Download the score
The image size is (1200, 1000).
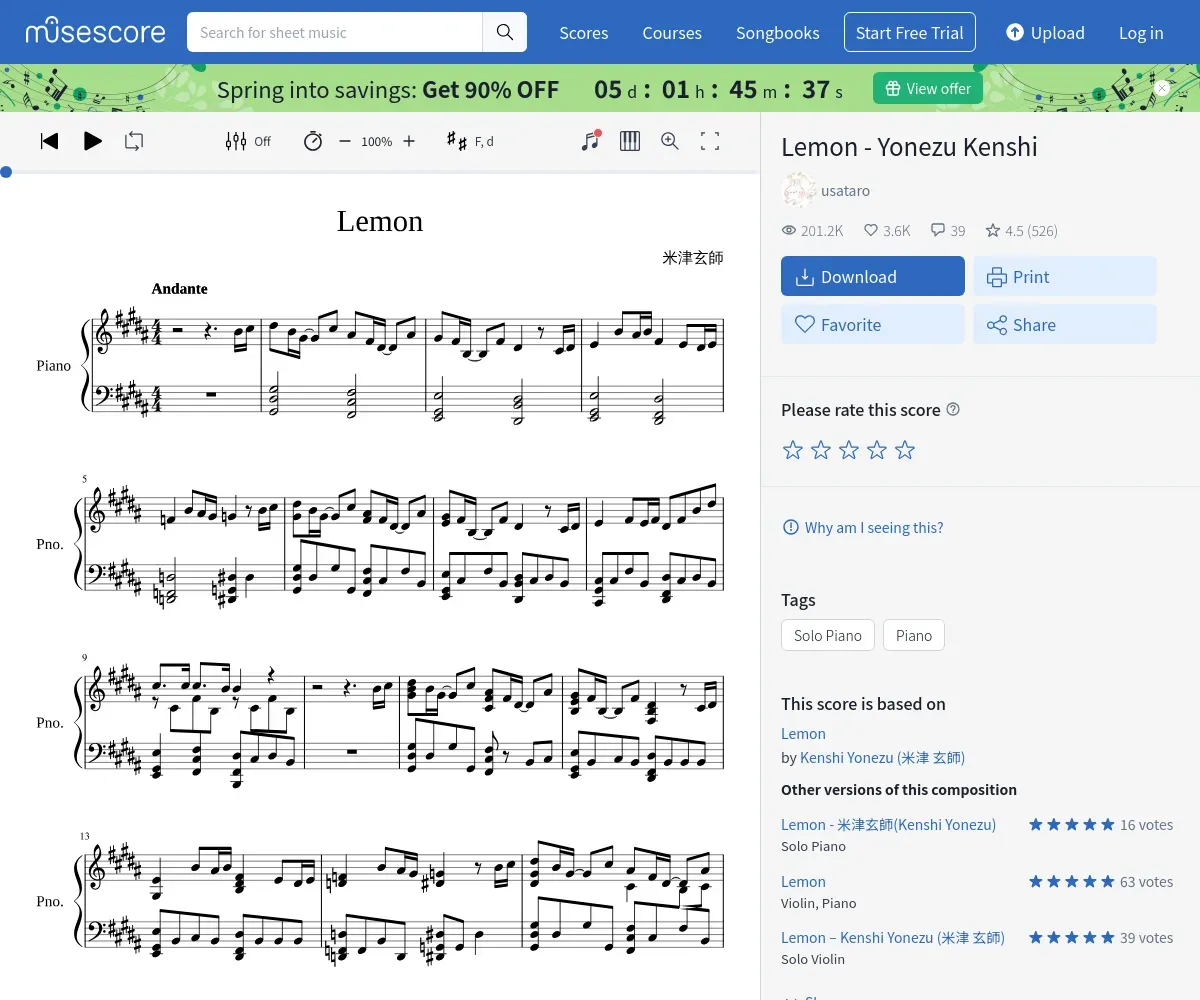pos(873,276)
